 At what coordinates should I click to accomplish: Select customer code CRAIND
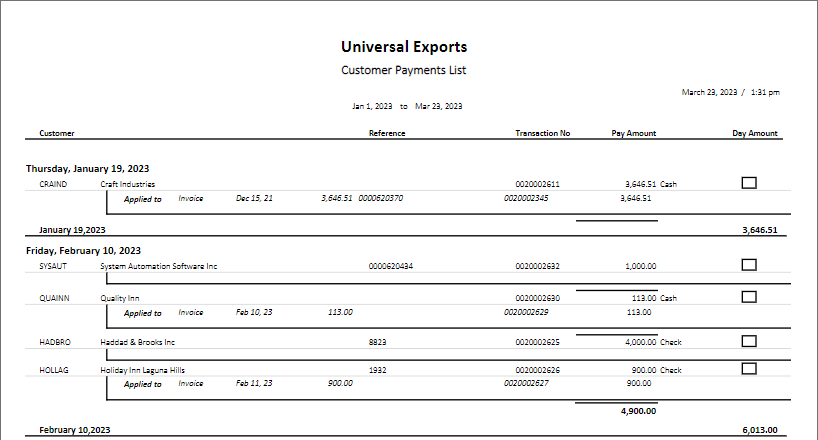[x=53, y=184]
